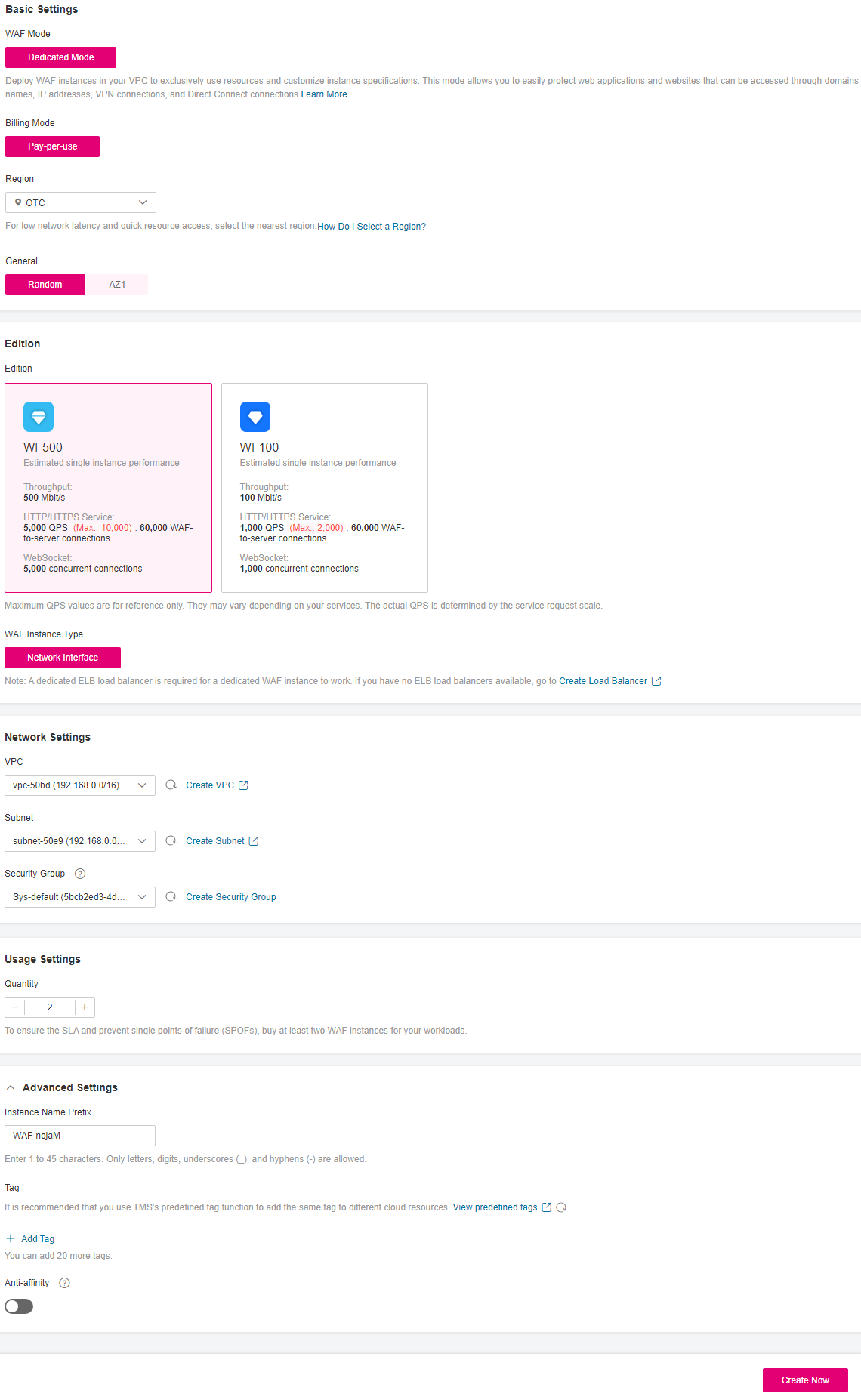
Task: Collapse the Advanced Settings section chevron
Action: (x=11, y=1087)
